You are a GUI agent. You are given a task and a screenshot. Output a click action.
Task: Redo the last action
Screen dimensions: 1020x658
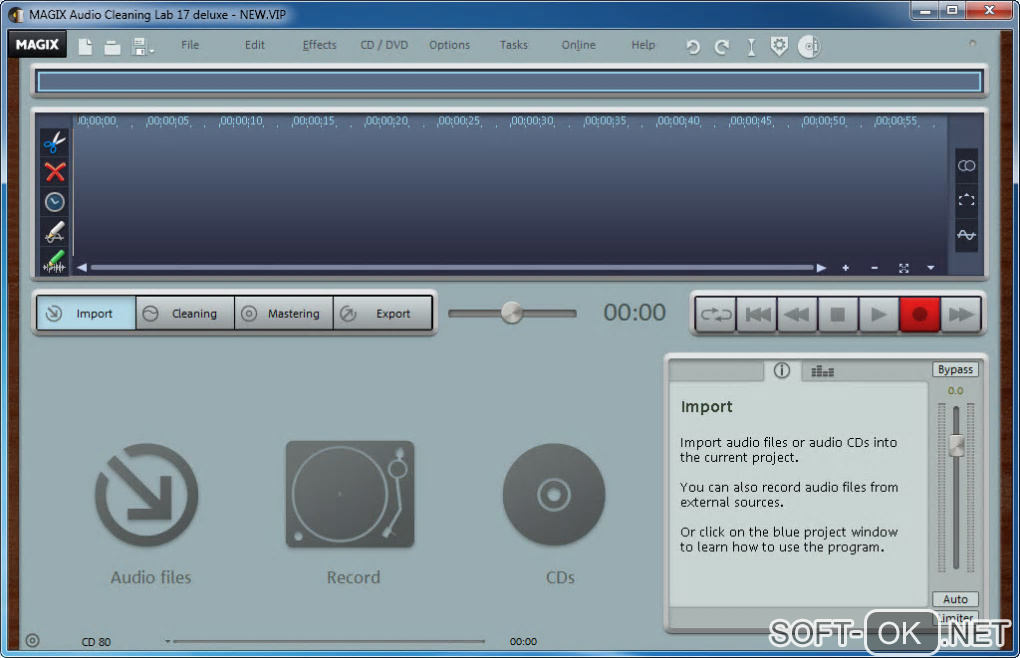point(722,47)
